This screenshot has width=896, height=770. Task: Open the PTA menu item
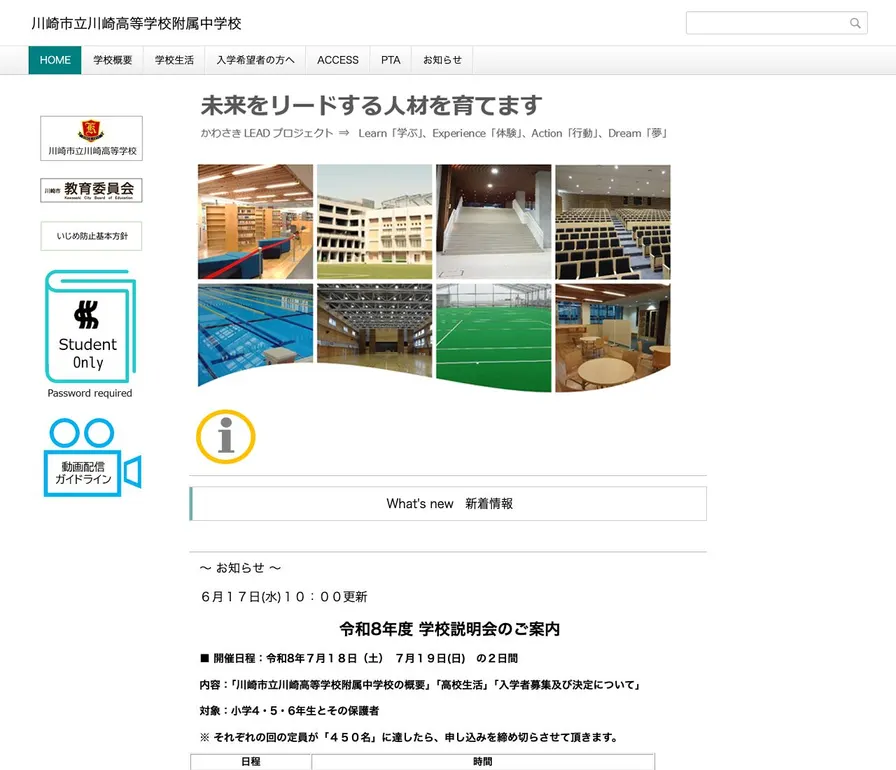click(391, 60)
